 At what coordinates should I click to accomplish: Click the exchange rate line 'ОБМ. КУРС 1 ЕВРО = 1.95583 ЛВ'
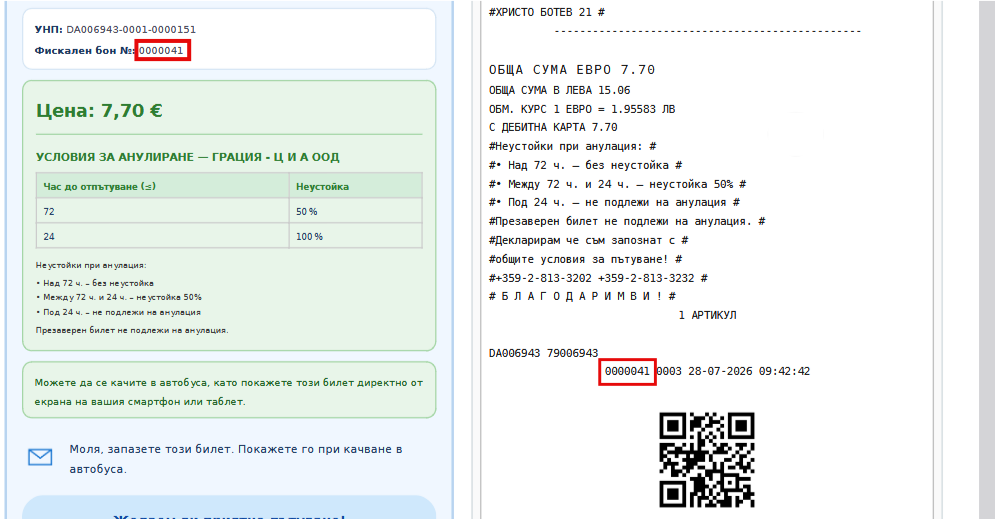582,109
